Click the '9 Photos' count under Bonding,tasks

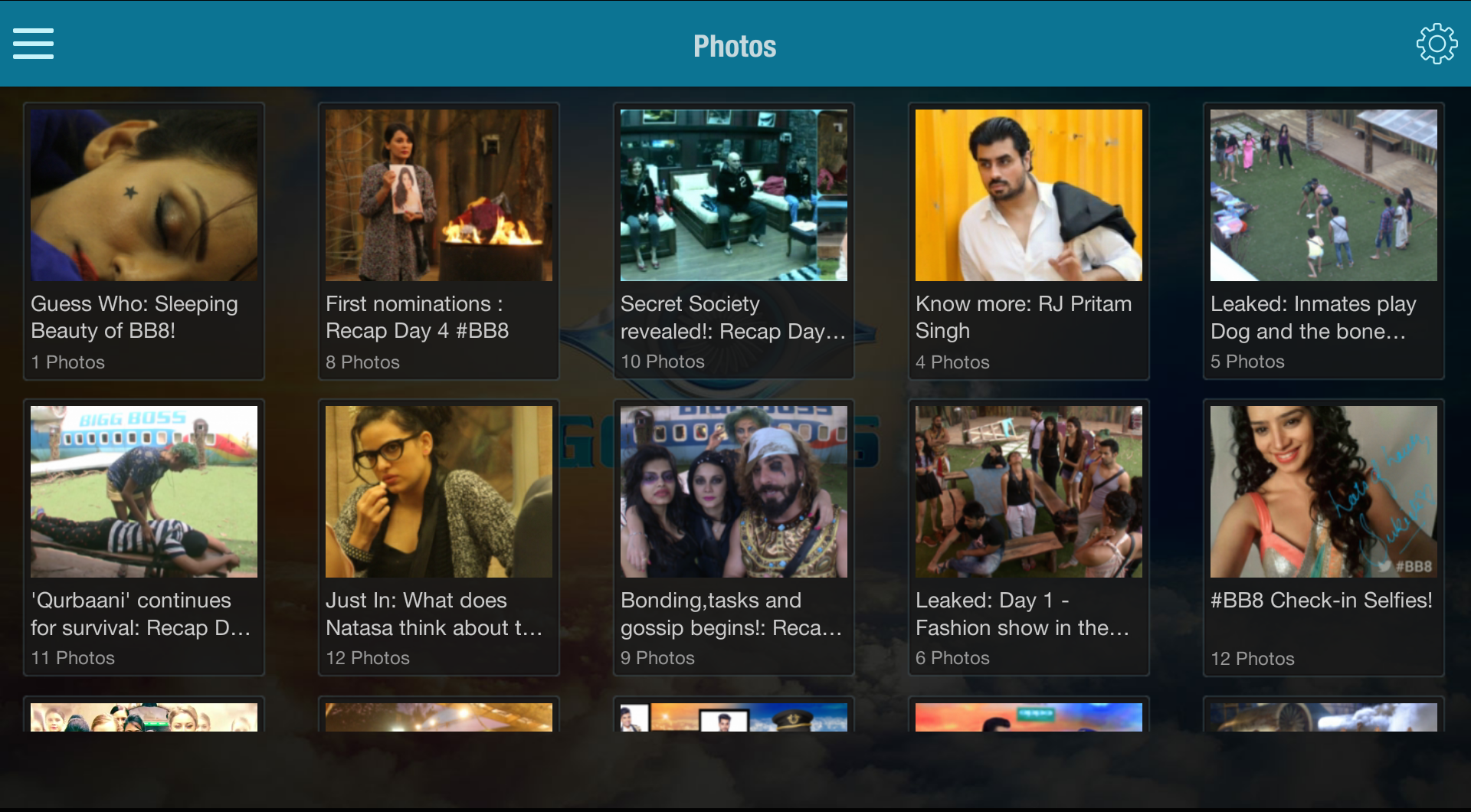point(657,658)
